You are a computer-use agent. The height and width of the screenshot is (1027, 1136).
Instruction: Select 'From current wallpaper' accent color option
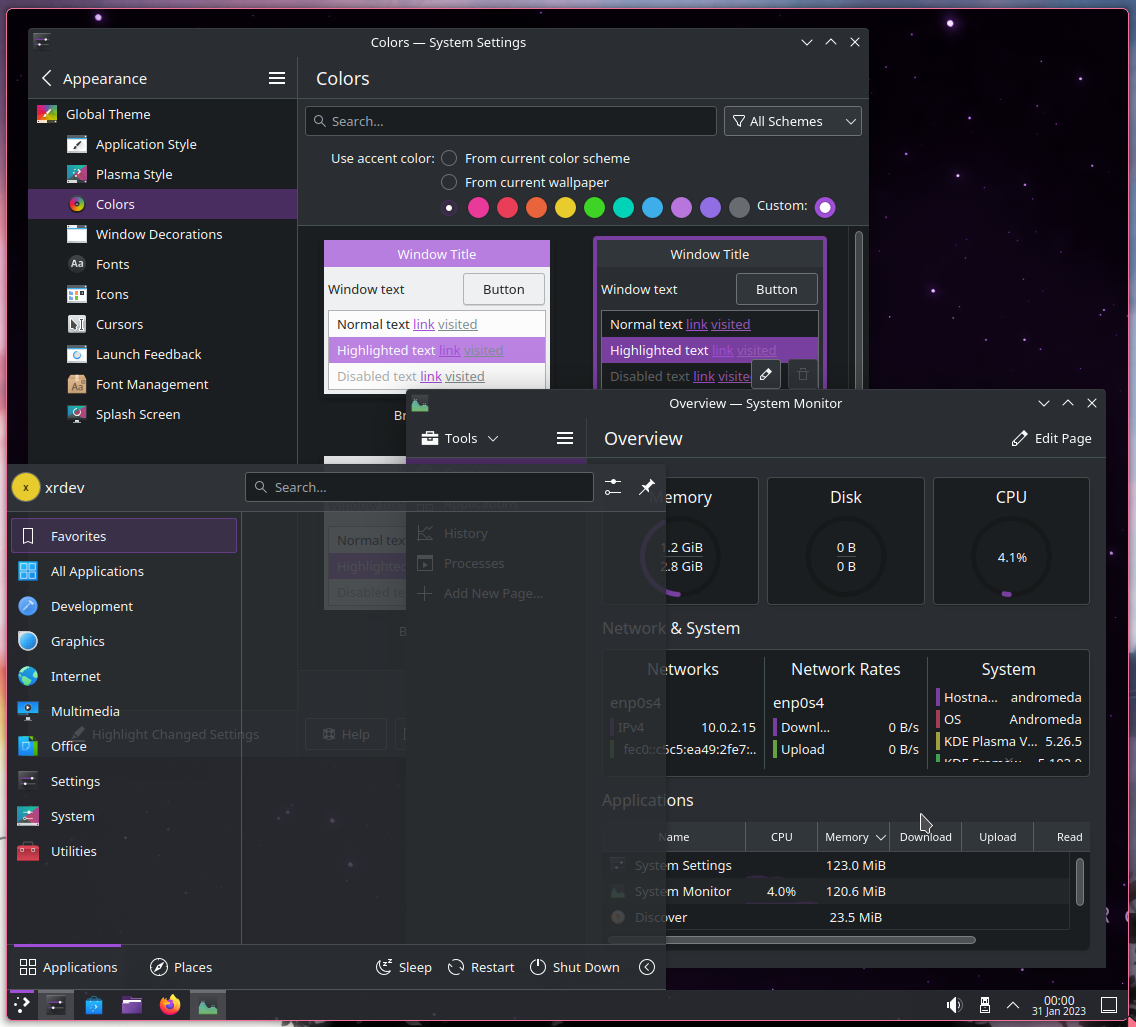point(448,182)
